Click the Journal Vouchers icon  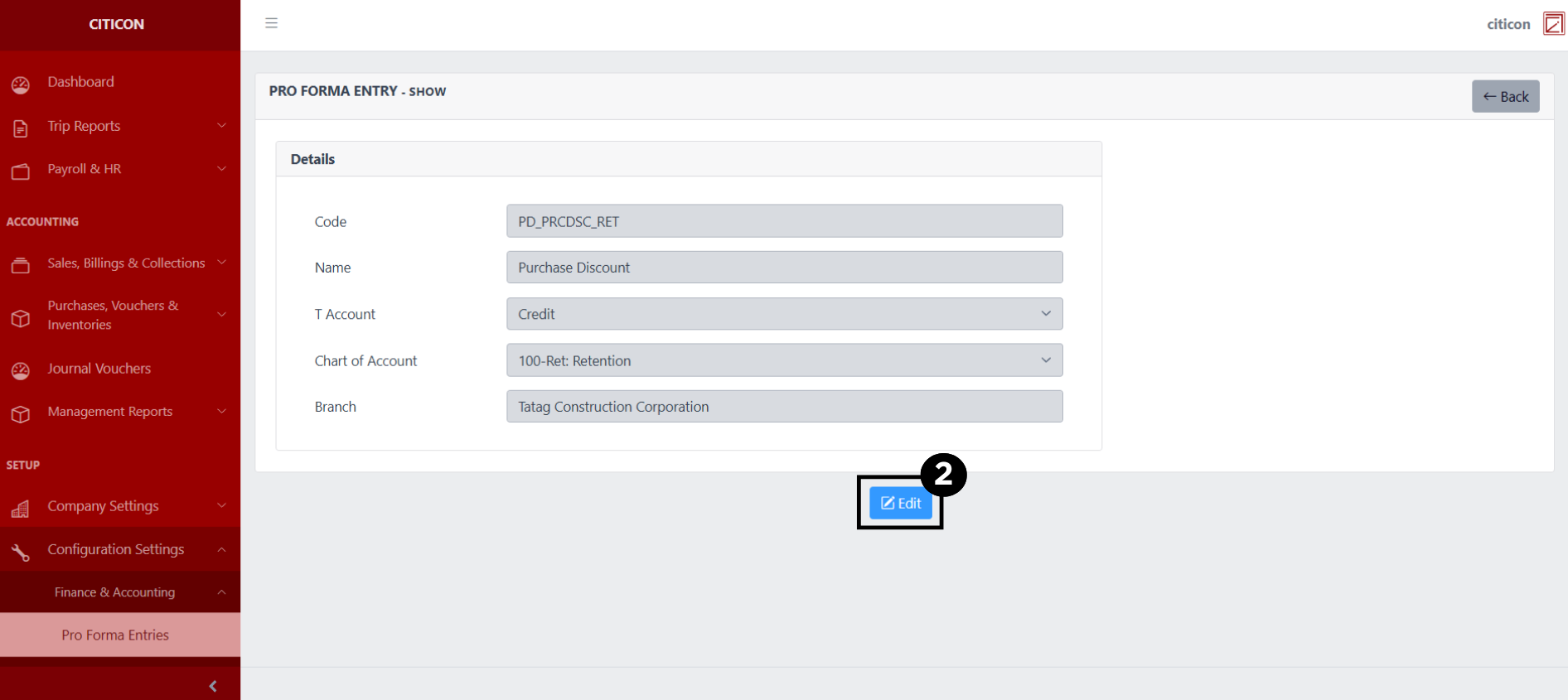(x=21, y=371)
